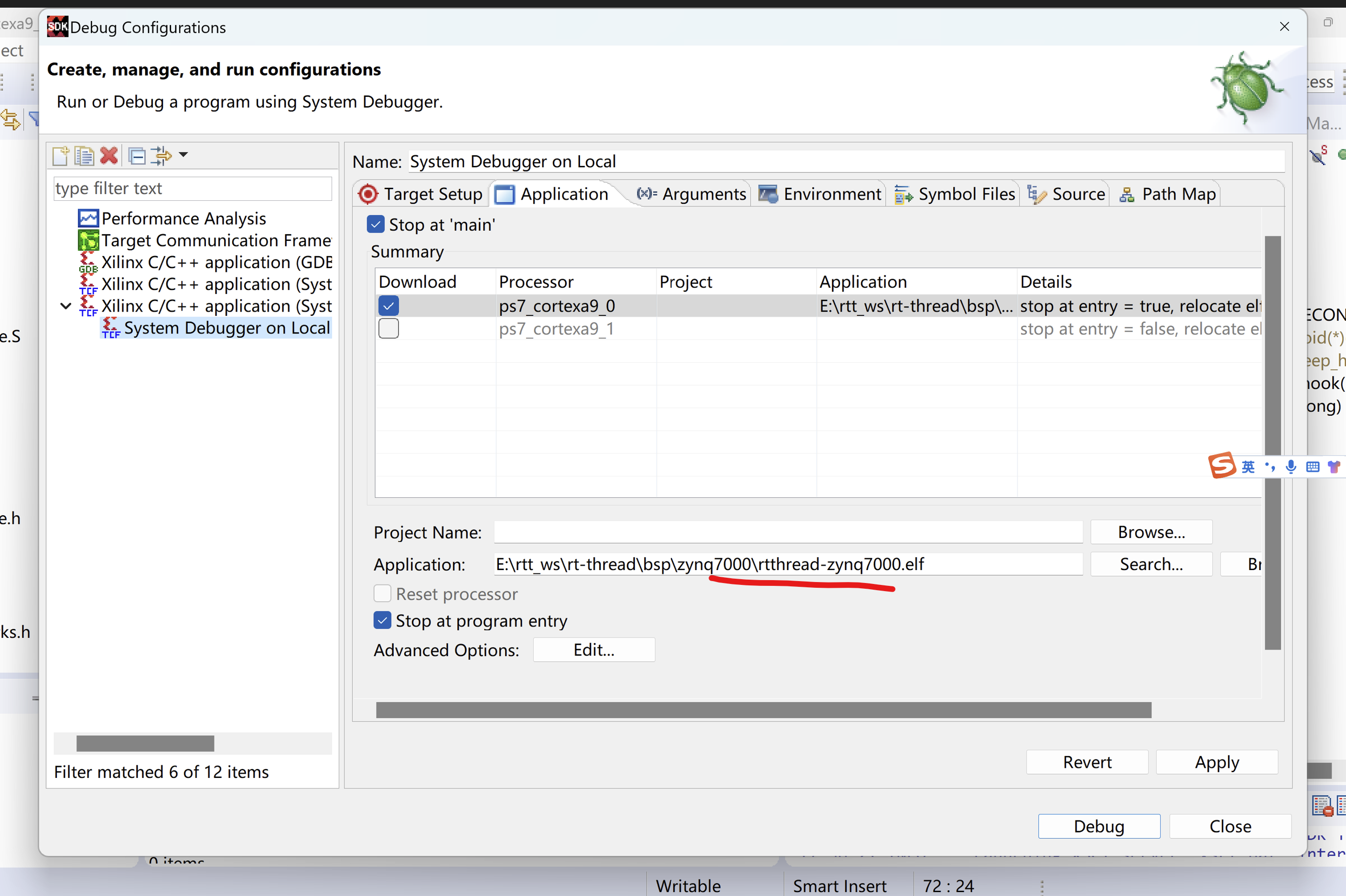Click the Target Communication Framework icon

88,240
